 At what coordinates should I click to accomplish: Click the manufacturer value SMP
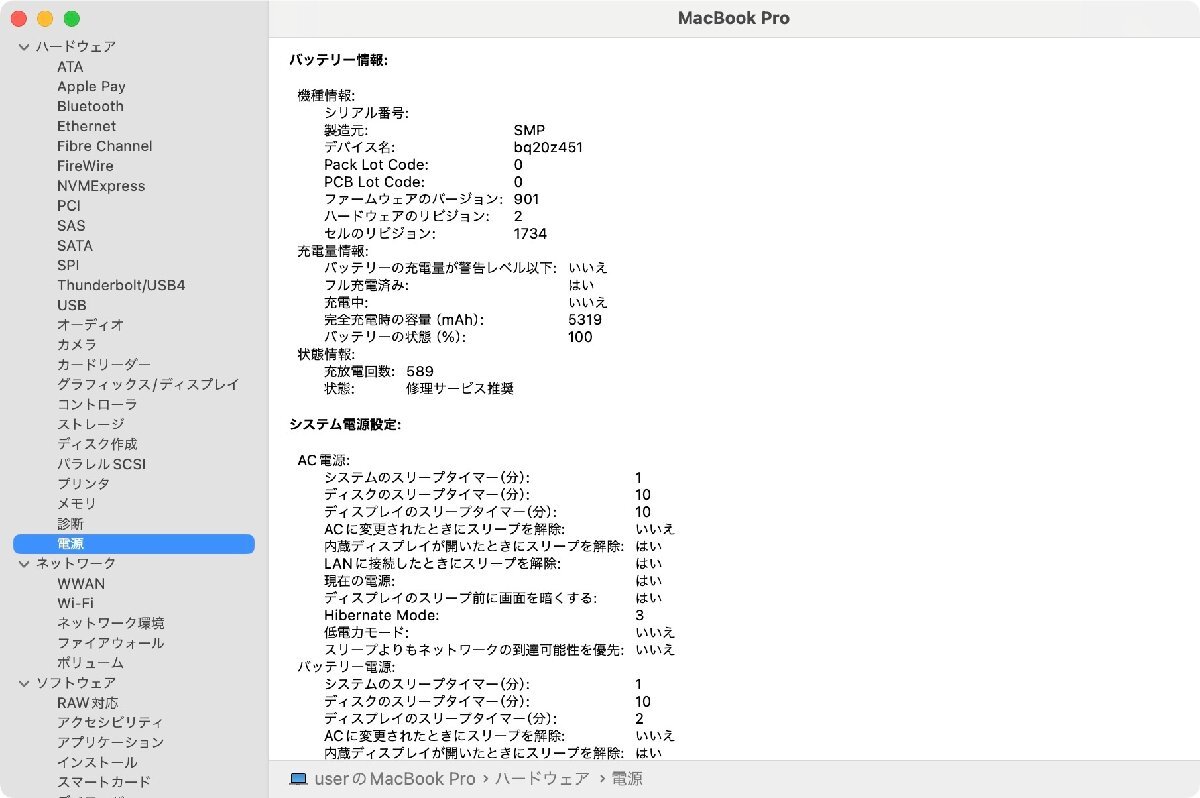click(529, 130)
